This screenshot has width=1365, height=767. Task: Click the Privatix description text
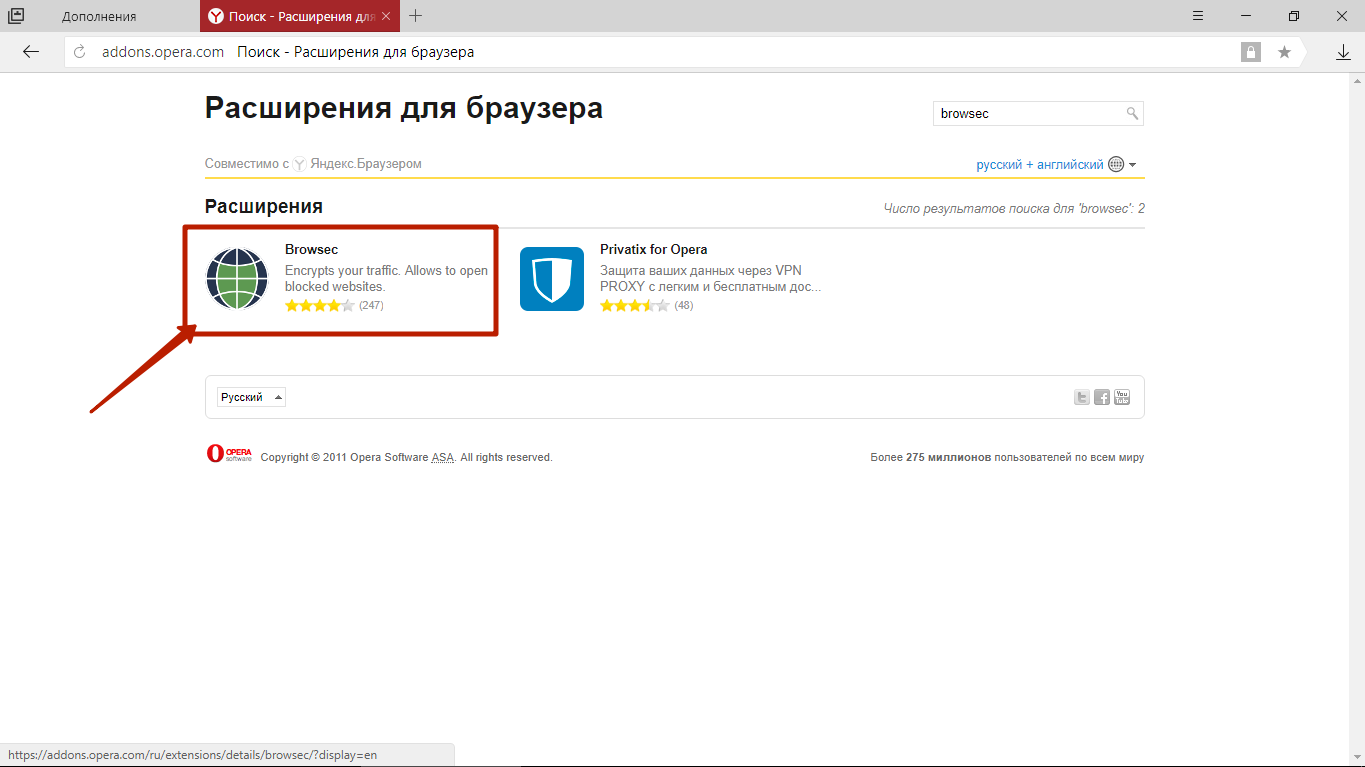tap(710, 278)
